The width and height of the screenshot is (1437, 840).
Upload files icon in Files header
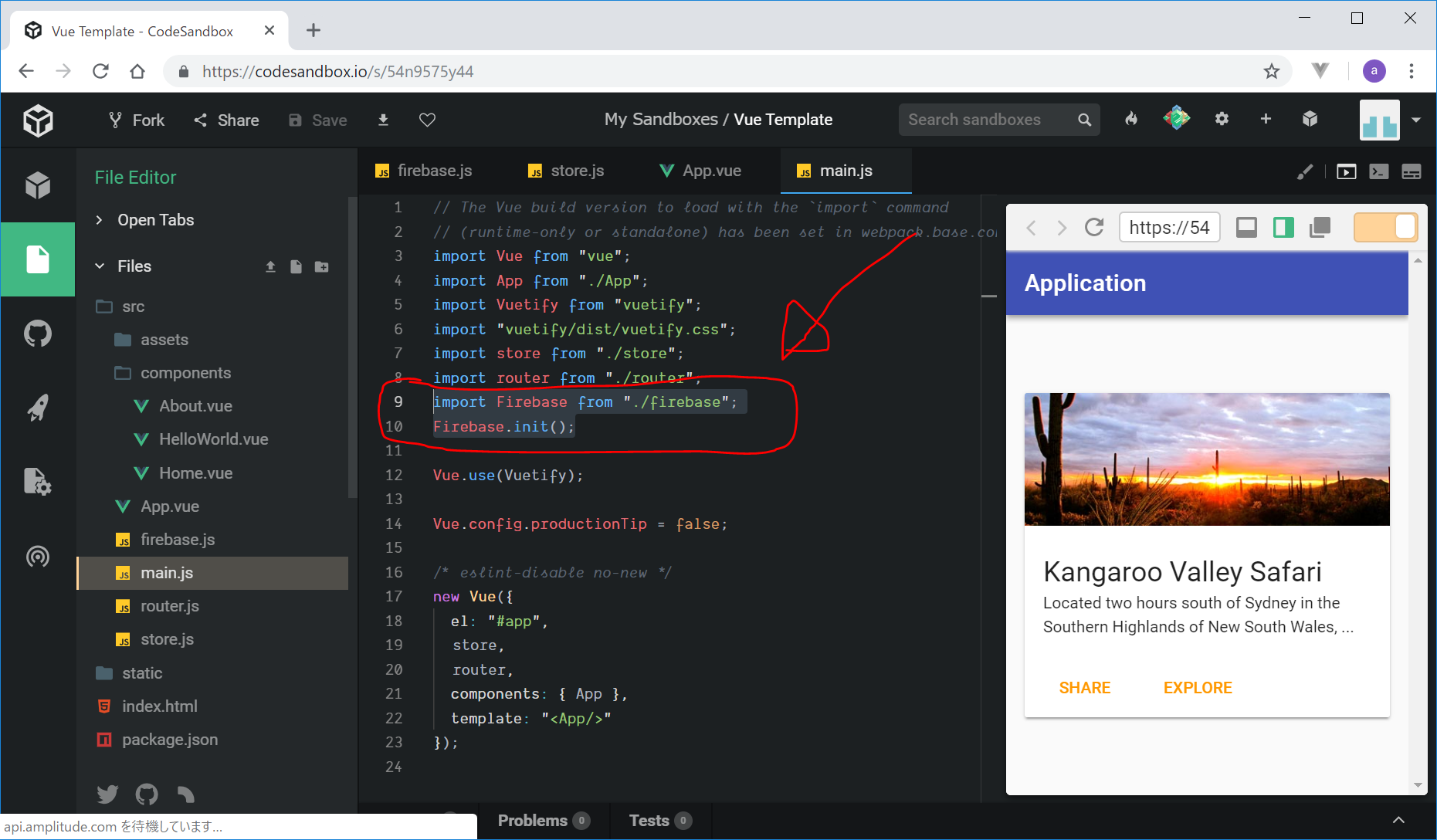click(270, 266)
